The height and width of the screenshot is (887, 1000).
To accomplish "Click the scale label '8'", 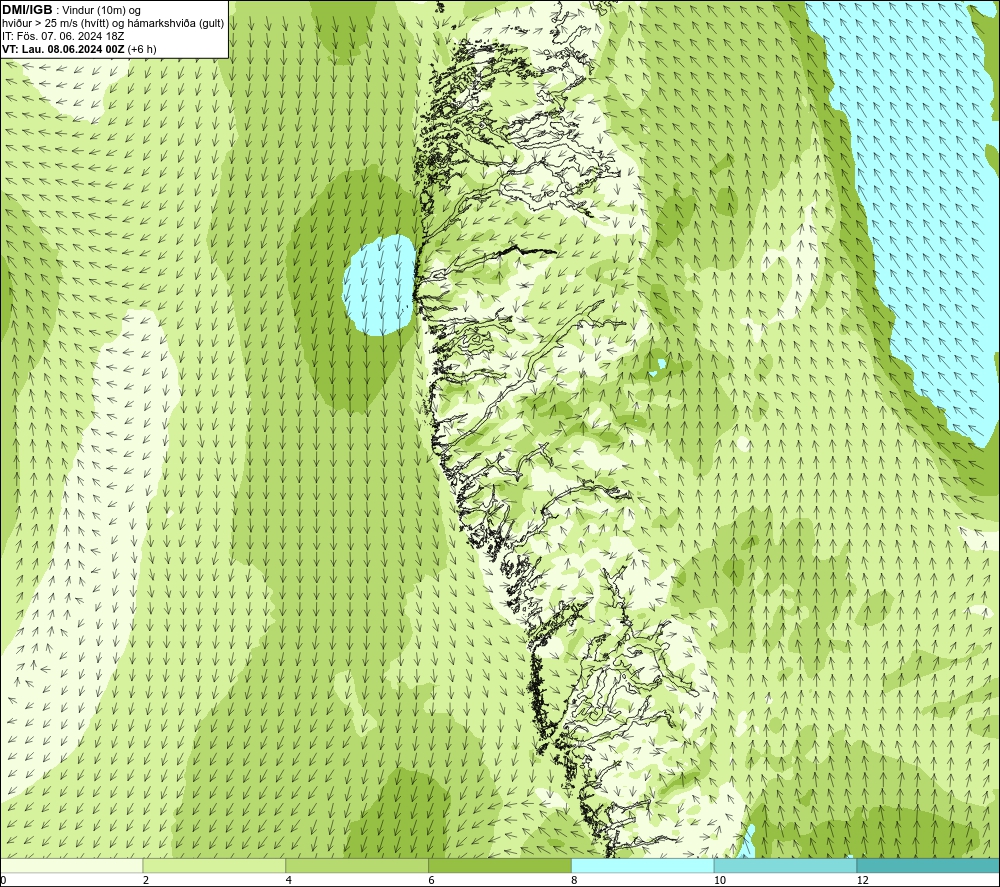I will coord(575,881).
